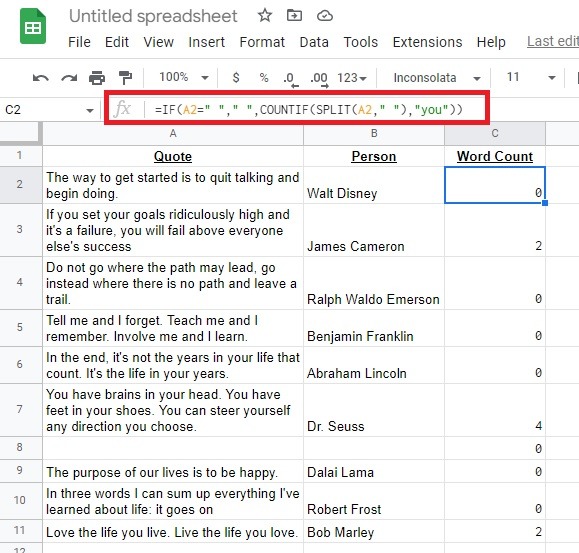The height and width of the screenshot is (553, 579).
Task: Open the 123 number formats dropdown
Action: (x=352, y=78)
